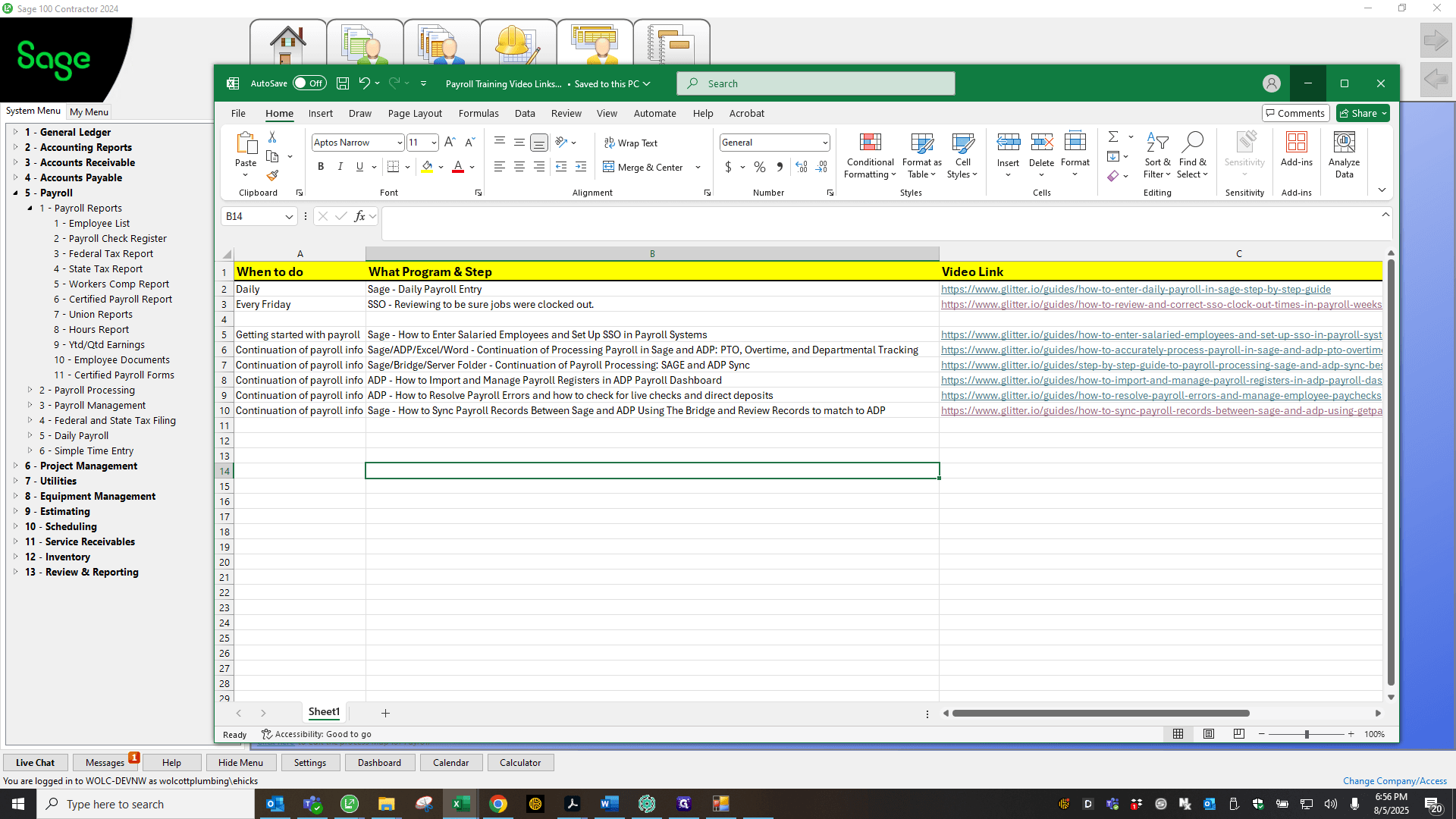Click the Comments button in Excel
This screenshot has width=1456, height=819.
(1296, 113)
